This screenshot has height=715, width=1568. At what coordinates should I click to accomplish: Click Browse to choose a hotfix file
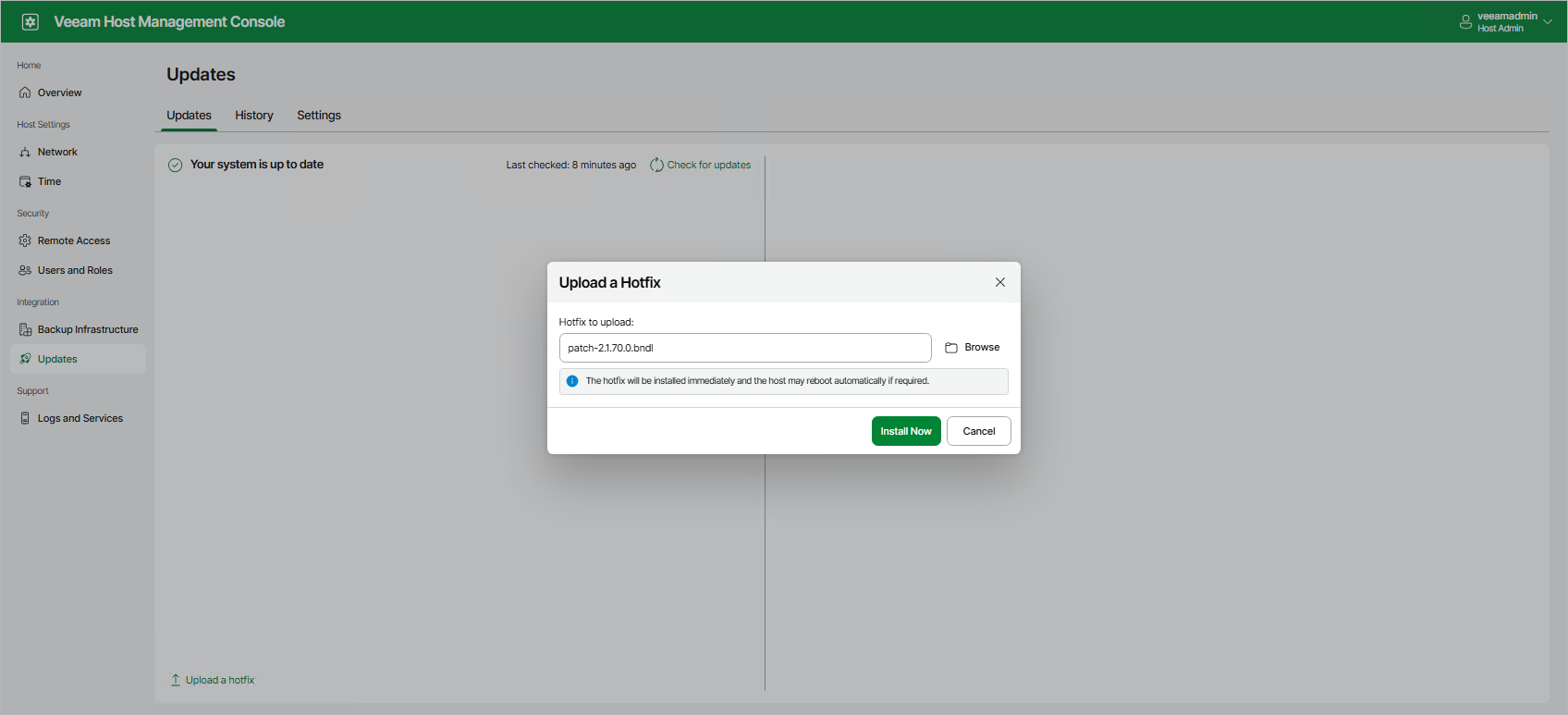(x=973, y=348)
